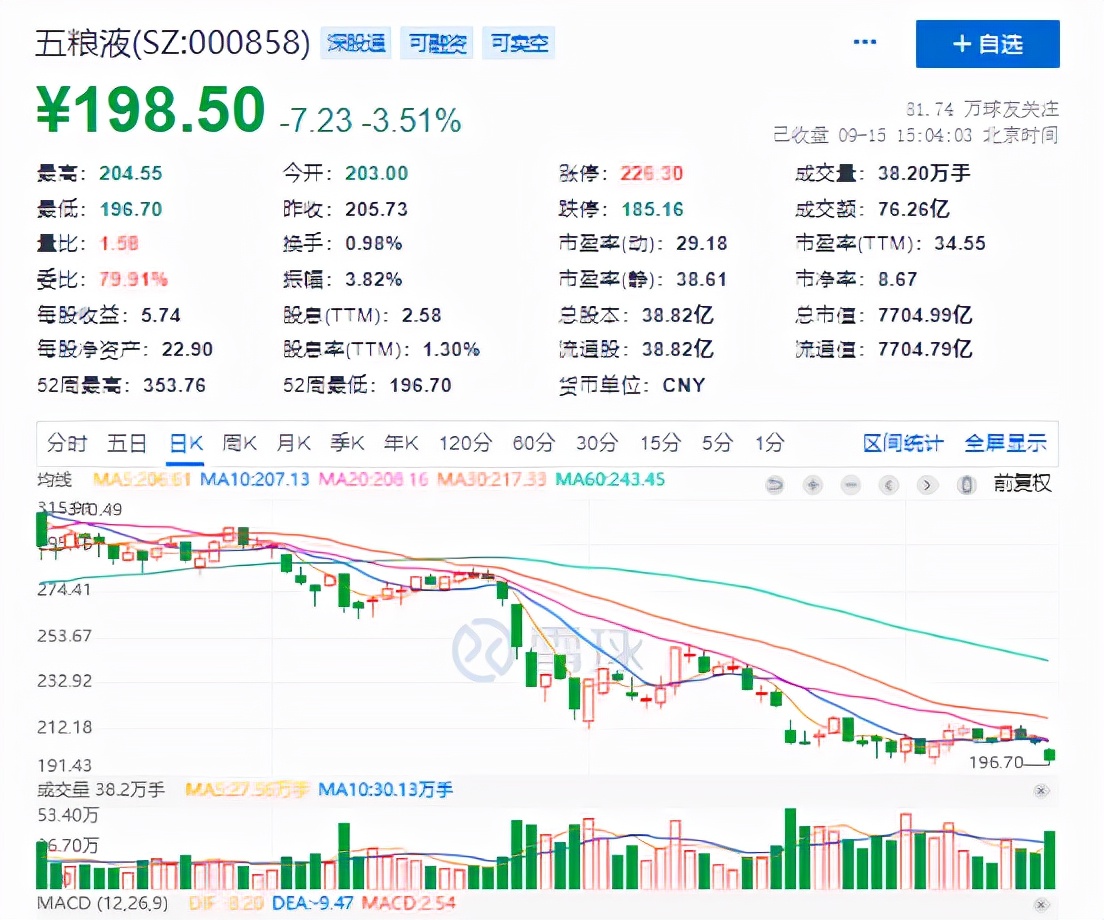Click the 全屏显示 link

click(x=1005, y=443)
